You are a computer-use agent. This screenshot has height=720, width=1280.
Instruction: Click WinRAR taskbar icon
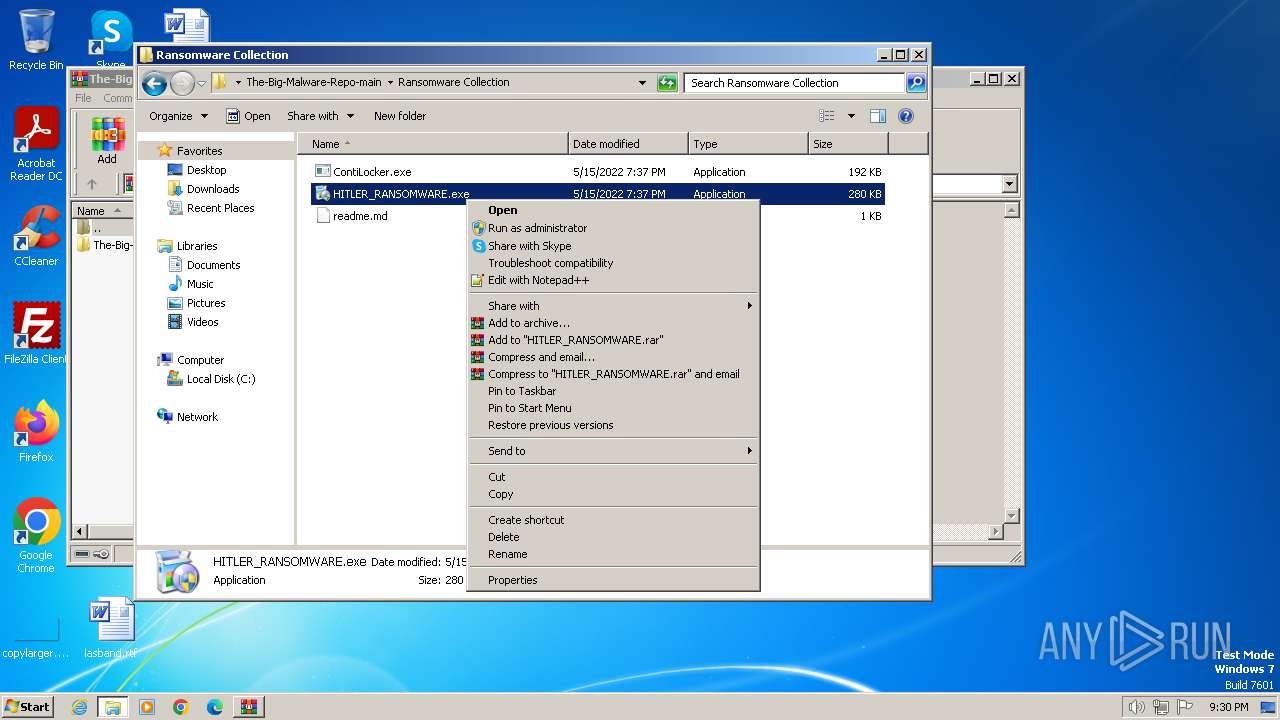pos(249,707)
